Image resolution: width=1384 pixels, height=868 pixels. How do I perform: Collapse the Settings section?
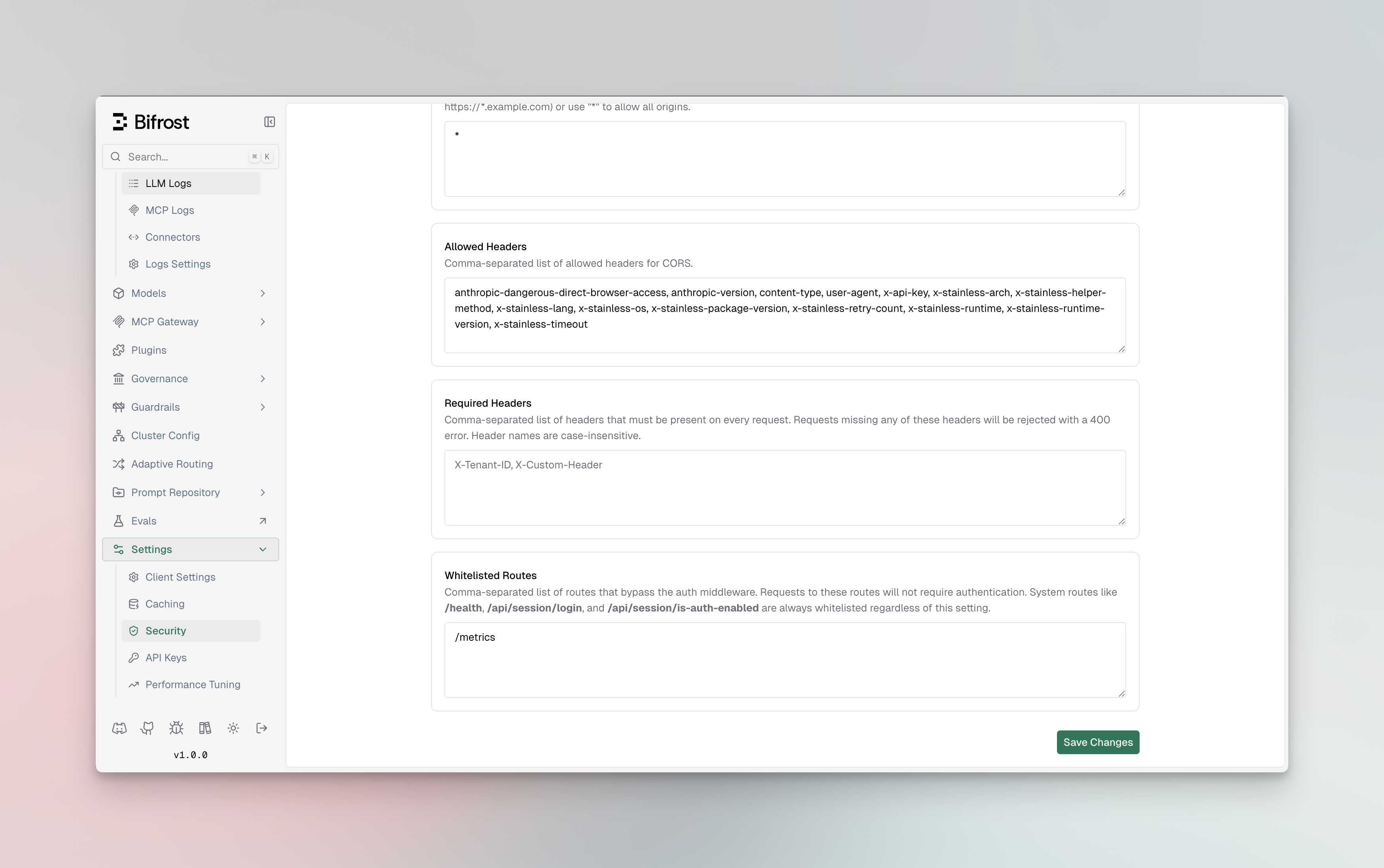(263, 549)
